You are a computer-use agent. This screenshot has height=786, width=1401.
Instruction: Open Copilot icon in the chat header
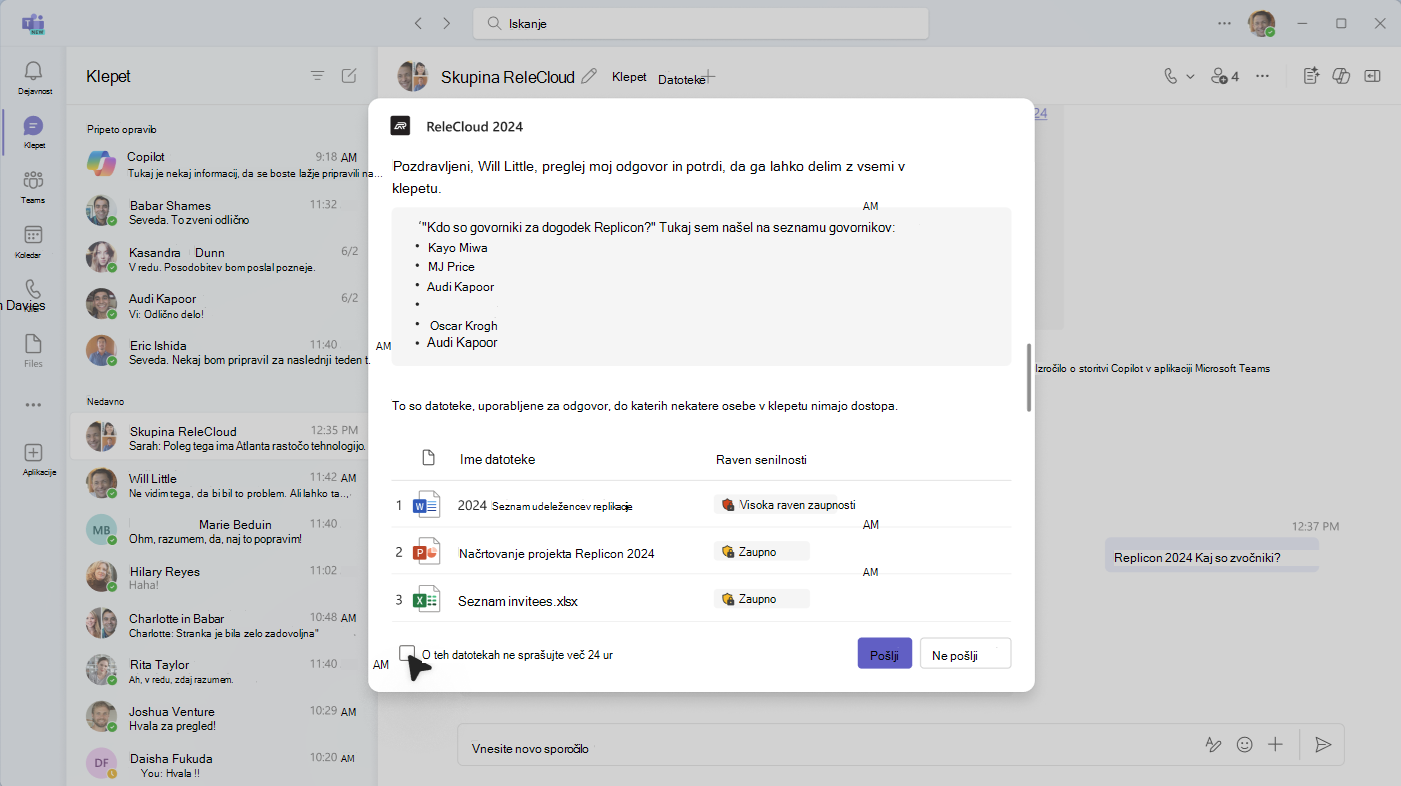click(x=1342, y=76)
